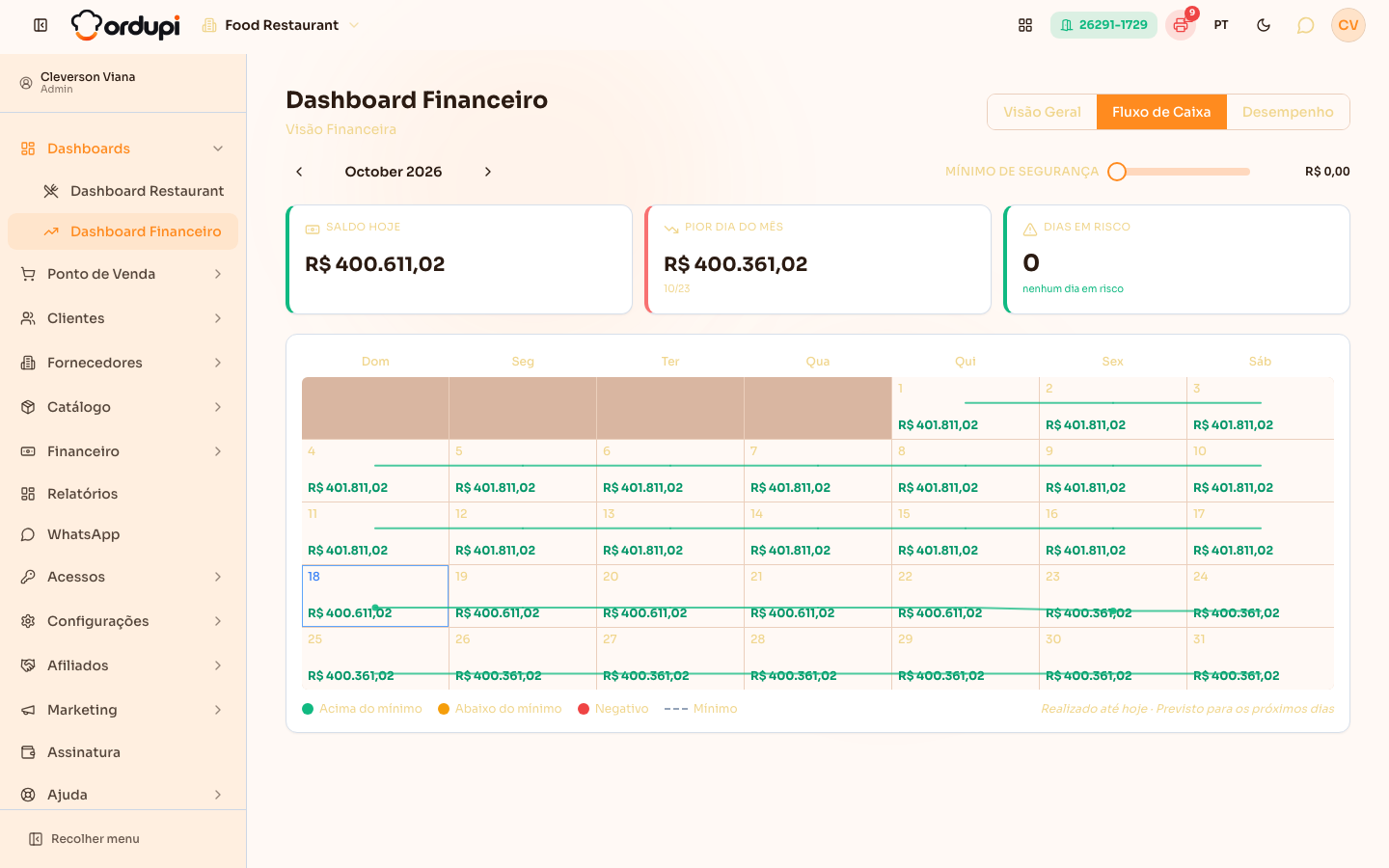
Task: Open the apps grid icon
Action: tap(1025, 25)
